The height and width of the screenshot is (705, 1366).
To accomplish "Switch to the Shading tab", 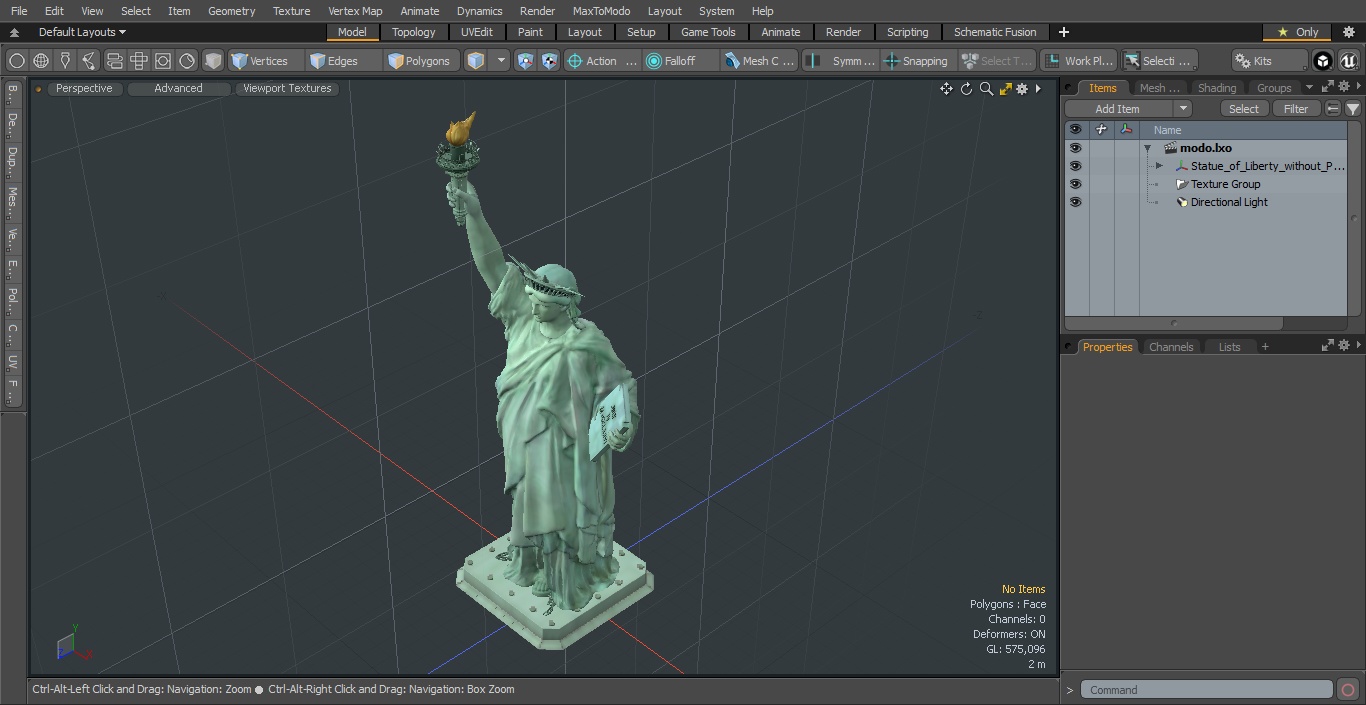I will coord(1217,88).
